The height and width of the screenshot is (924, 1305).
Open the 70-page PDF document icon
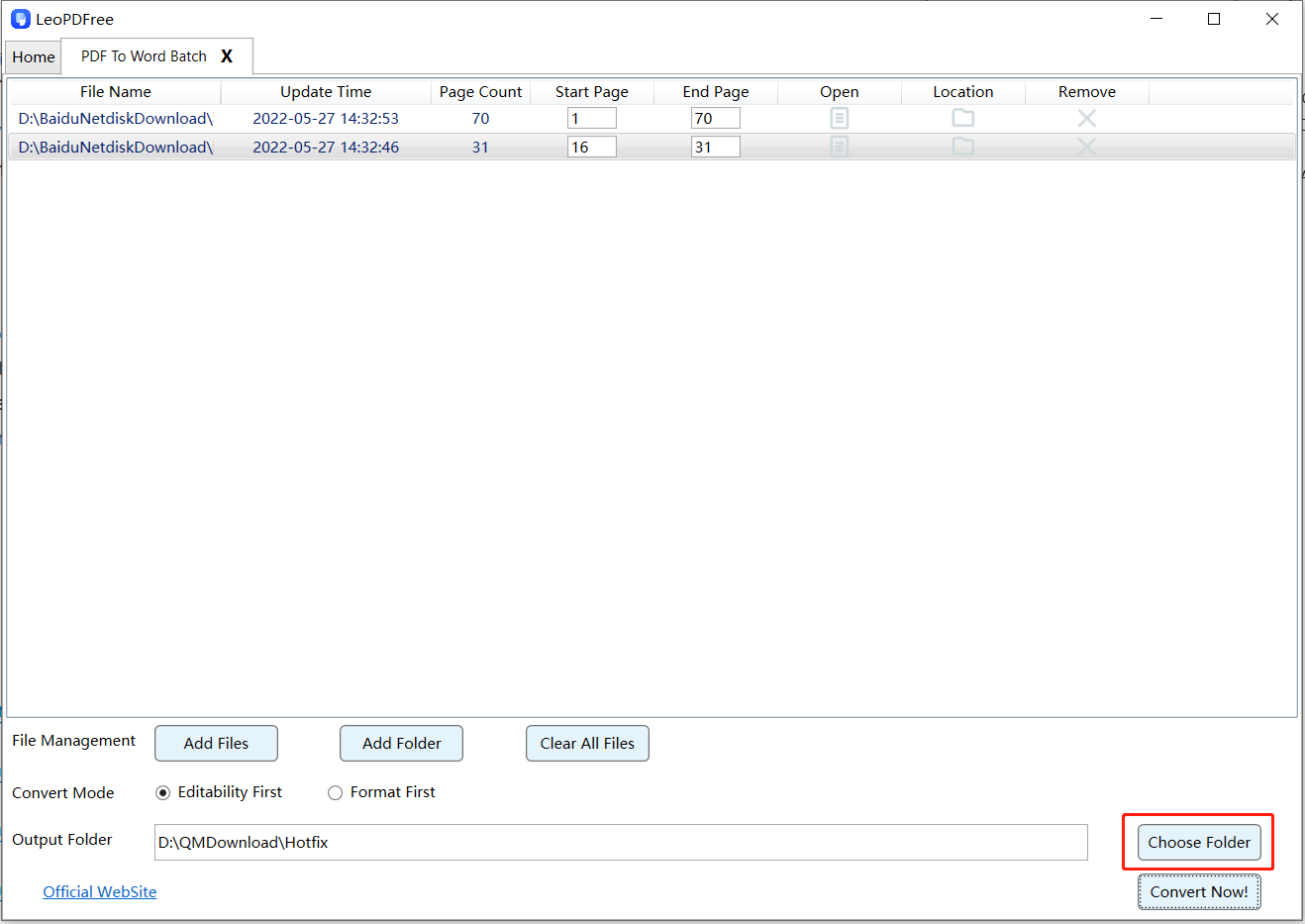[x=839, y=119]
